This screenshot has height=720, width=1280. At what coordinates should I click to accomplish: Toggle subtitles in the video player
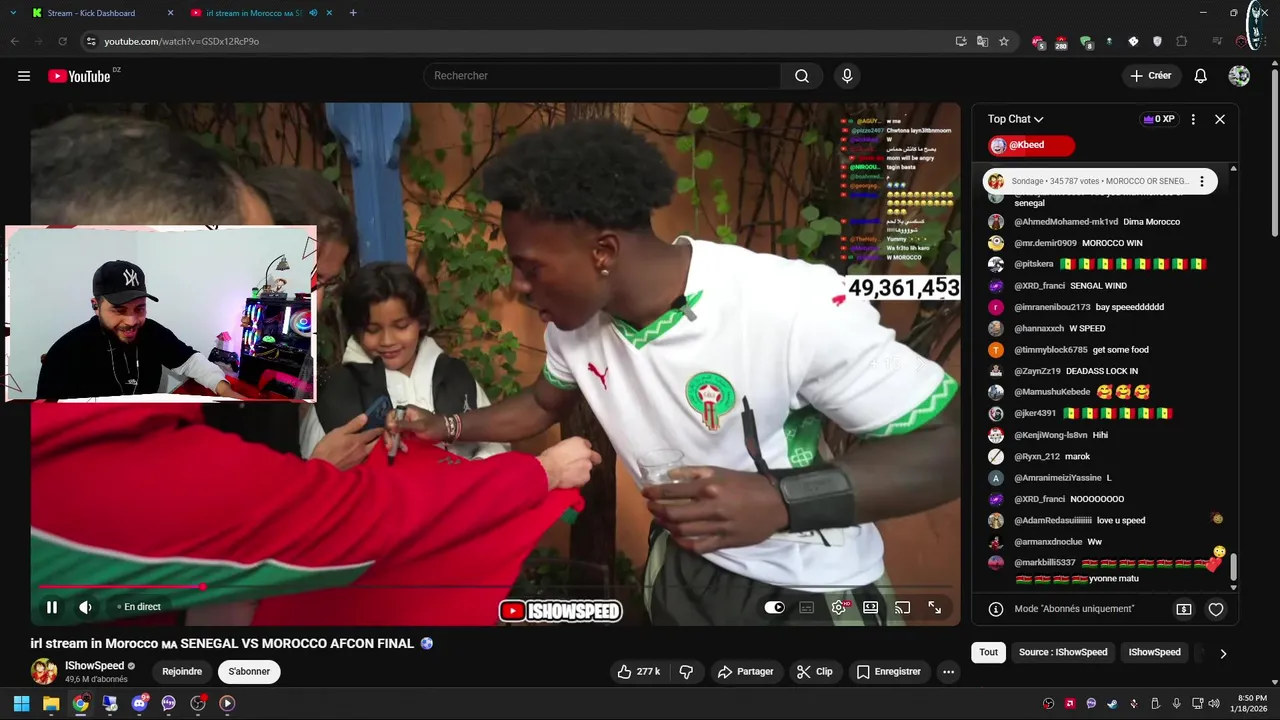[807, 607]
